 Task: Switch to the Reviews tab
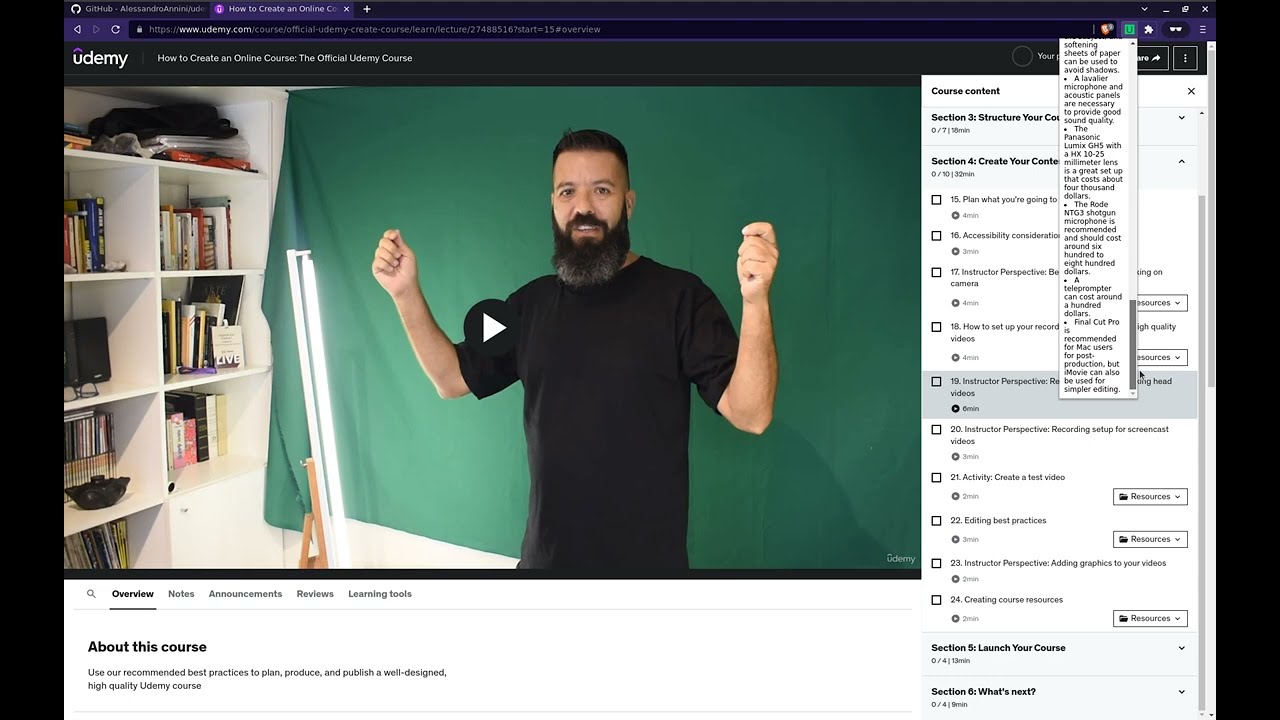click(314, 593)
